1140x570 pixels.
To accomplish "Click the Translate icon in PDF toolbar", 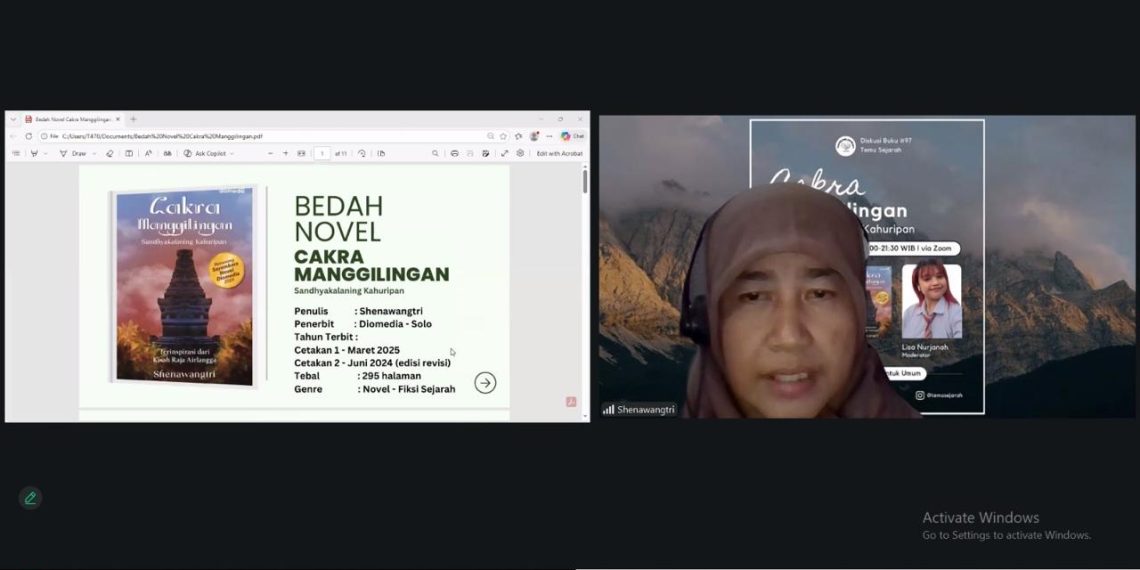I will click(167, 153).
